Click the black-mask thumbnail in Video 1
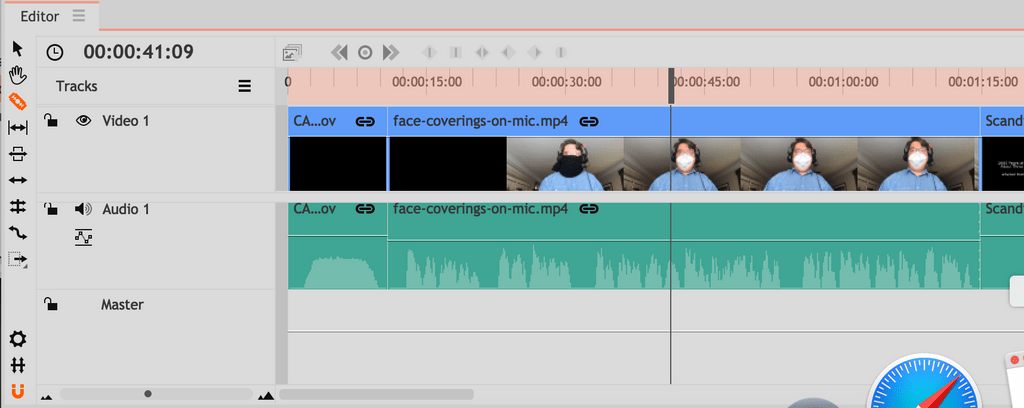Viewport: 1024px width, 408px height. click(565, 164)
